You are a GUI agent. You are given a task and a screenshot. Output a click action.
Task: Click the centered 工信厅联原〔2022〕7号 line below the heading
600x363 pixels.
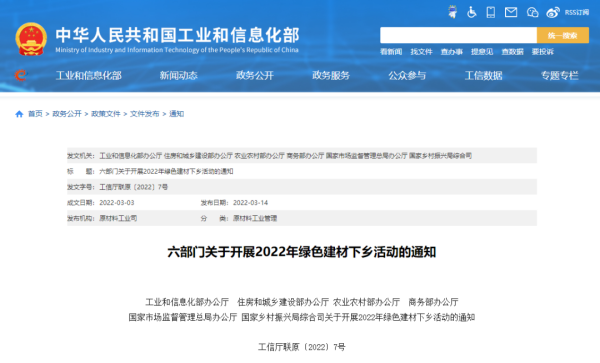302,347
